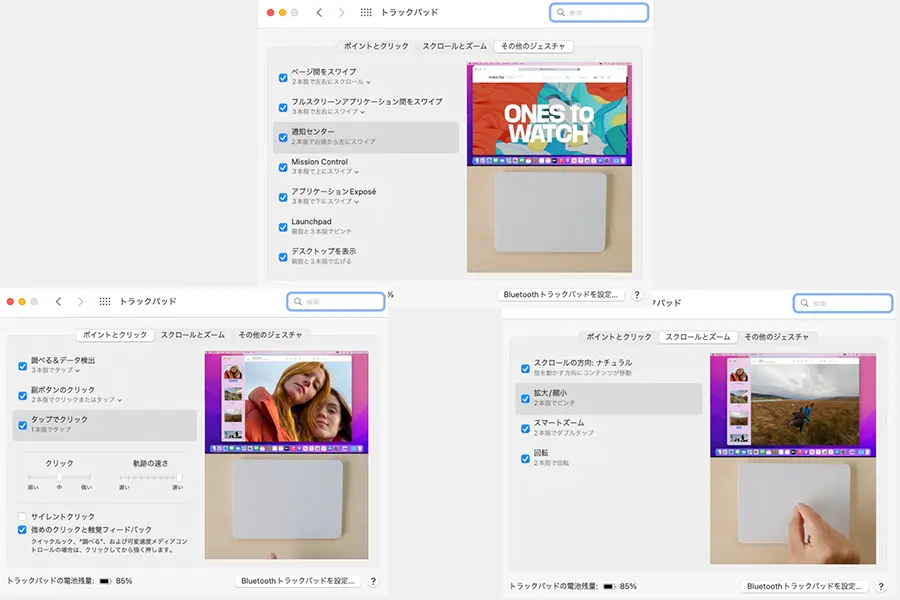
Task: Click help question mark in lower-right window
Action: coord(881,586)
